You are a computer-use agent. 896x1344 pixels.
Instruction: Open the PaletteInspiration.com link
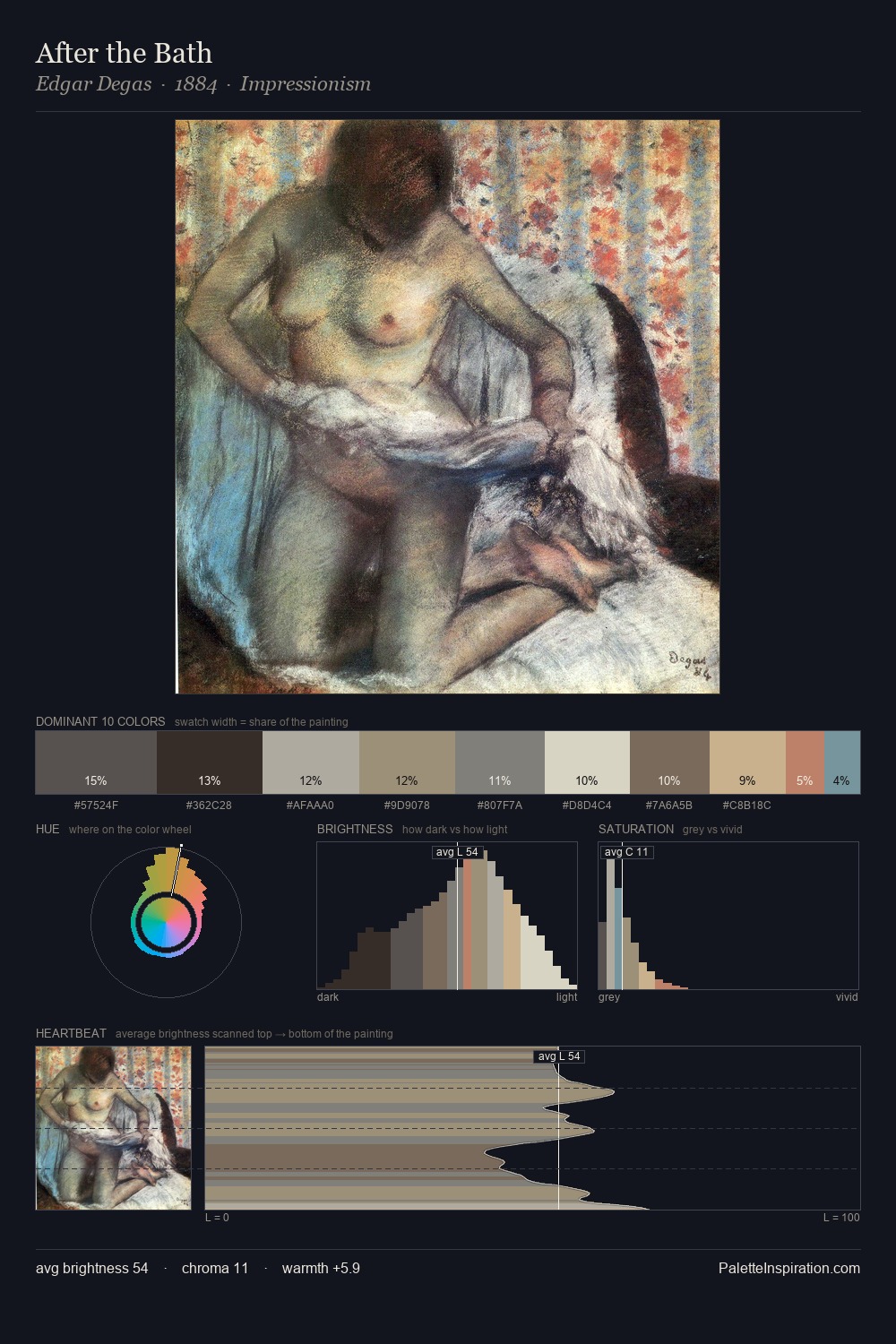tap(789, 1268)
